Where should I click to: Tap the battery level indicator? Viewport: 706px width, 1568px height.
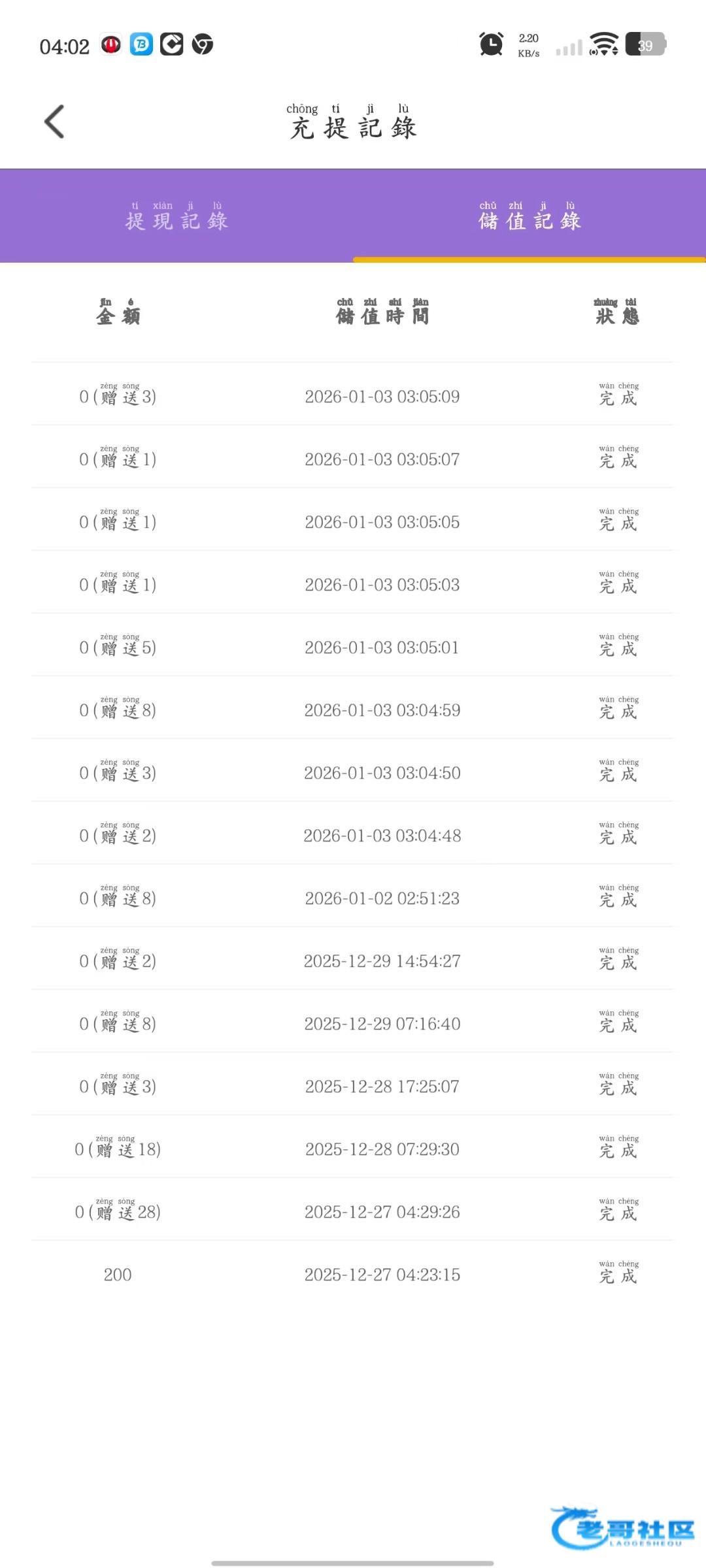(x=645, y=44)
